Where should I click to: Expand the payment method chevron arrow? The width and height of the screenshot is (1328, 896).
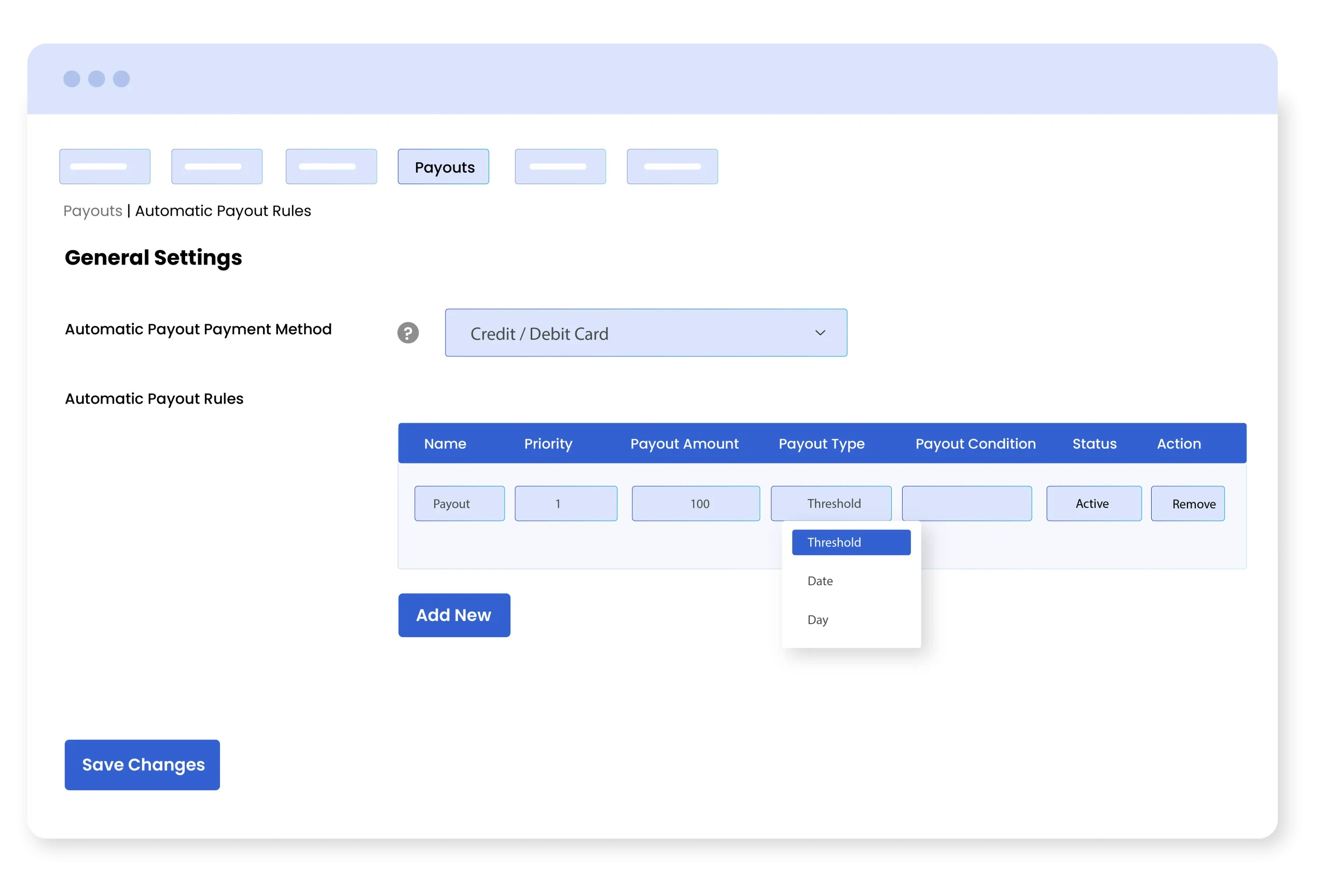[820, 333]
